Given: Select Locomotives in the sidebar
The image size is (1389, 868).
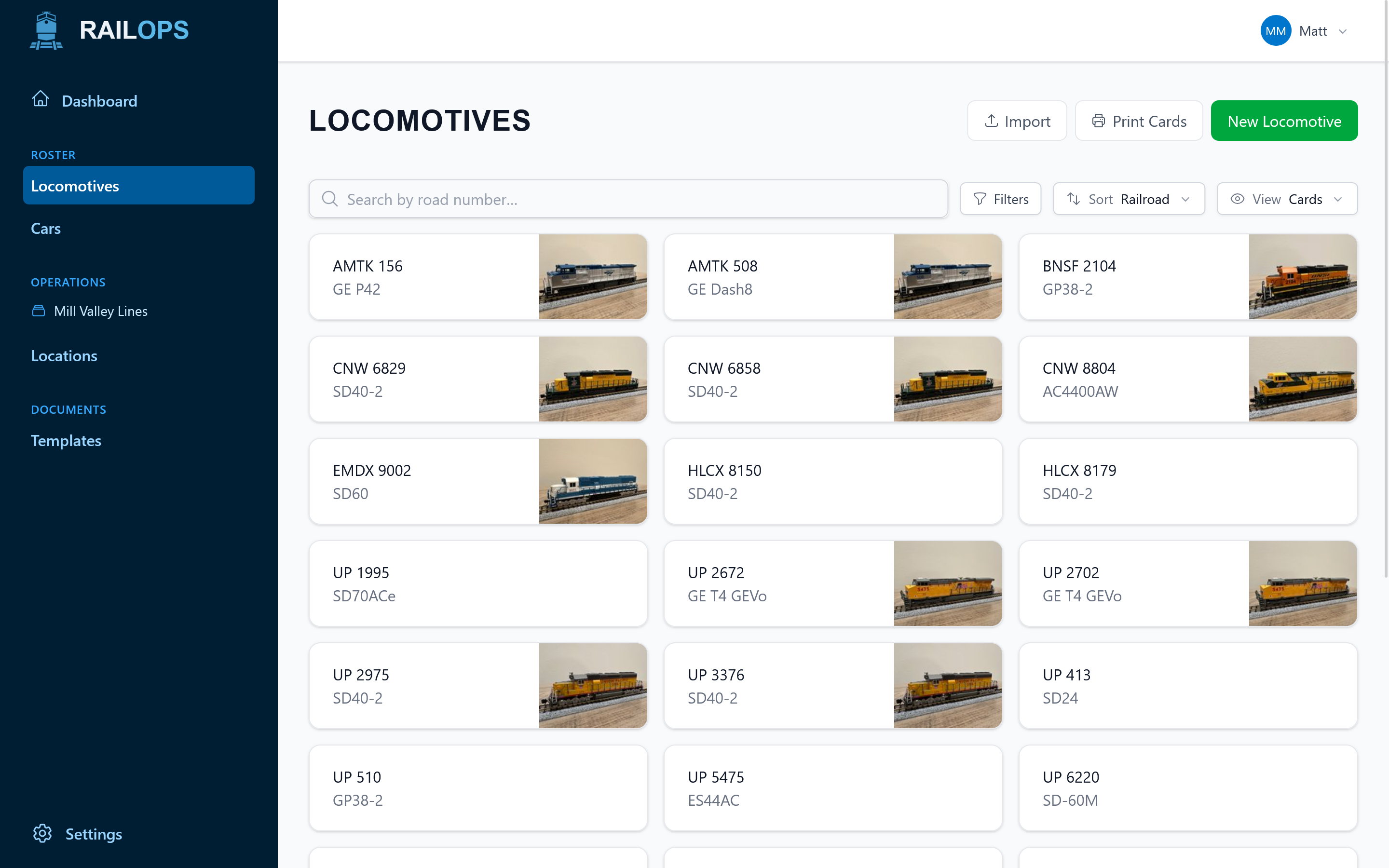Looking at the screenshot, I should click(139, 186).
